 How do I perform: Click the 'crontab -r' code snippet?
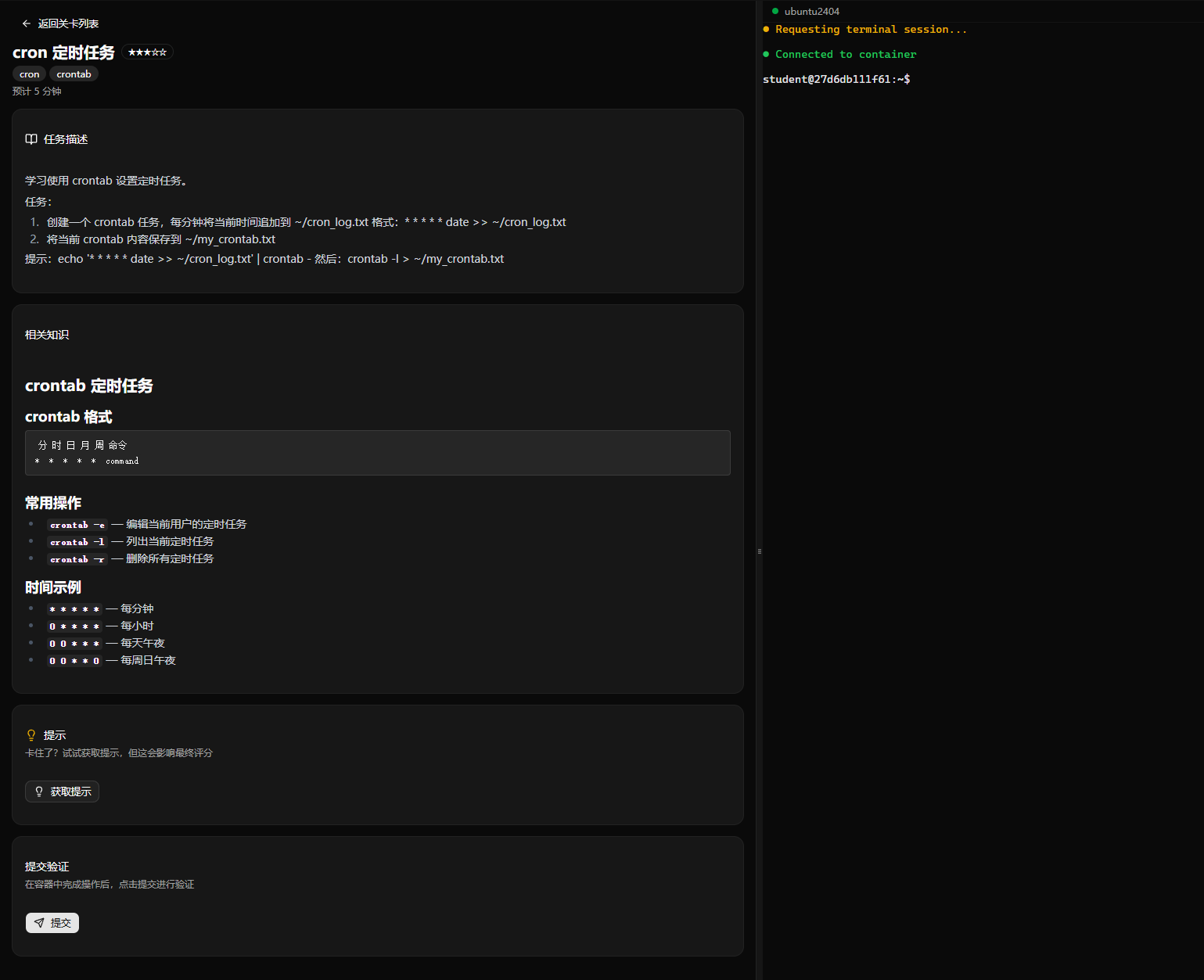coord(77,559)
